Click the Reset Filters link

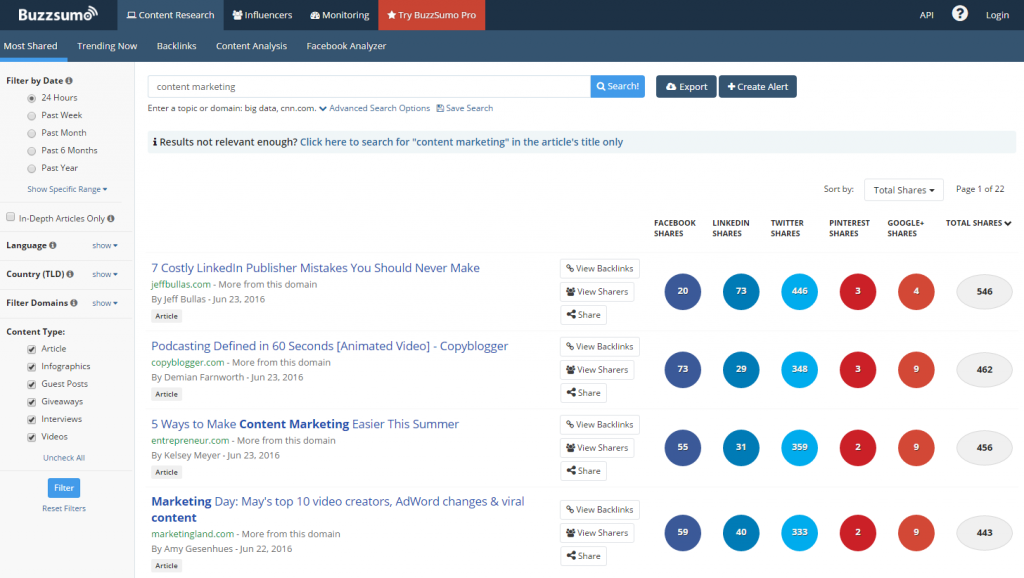tap(64, 508)
